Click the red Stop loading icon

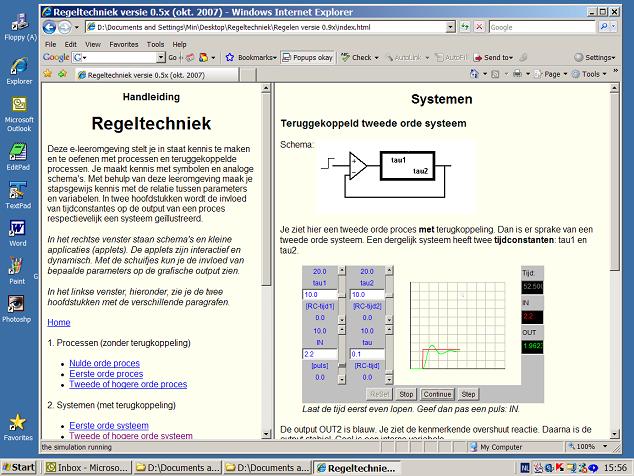(479, 27)
